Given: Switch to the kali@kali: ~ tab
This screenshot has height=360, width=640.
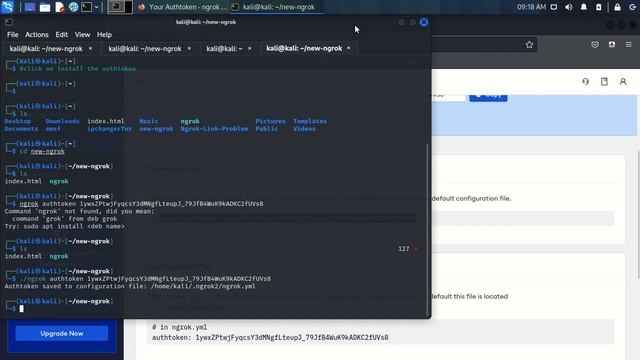Looking at the screenshot, I should (x=224, y=49).
